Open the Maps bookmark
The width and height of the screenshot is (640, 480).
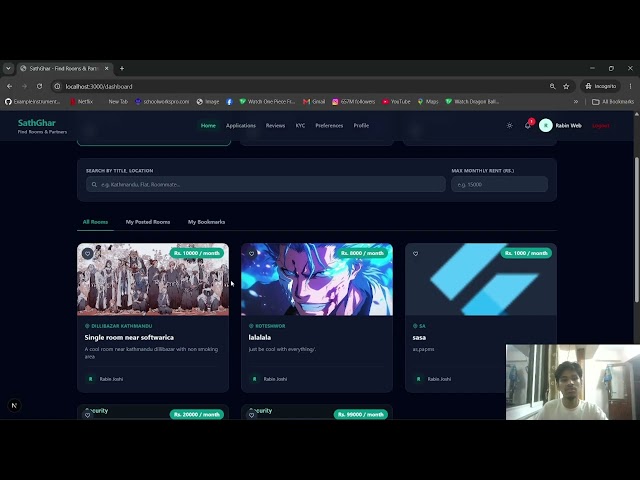click(x=428, y=102)
